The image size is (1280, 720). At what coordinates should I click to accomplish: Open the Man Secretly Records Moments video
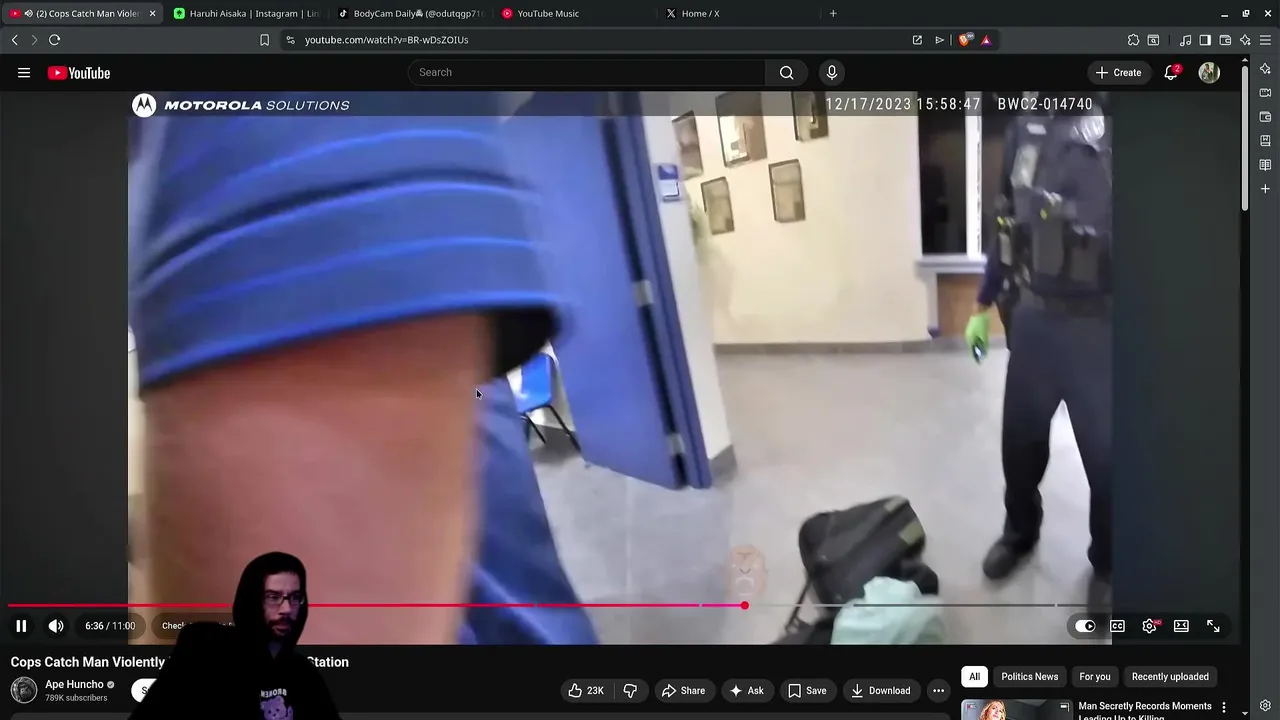pos(1145,710)
